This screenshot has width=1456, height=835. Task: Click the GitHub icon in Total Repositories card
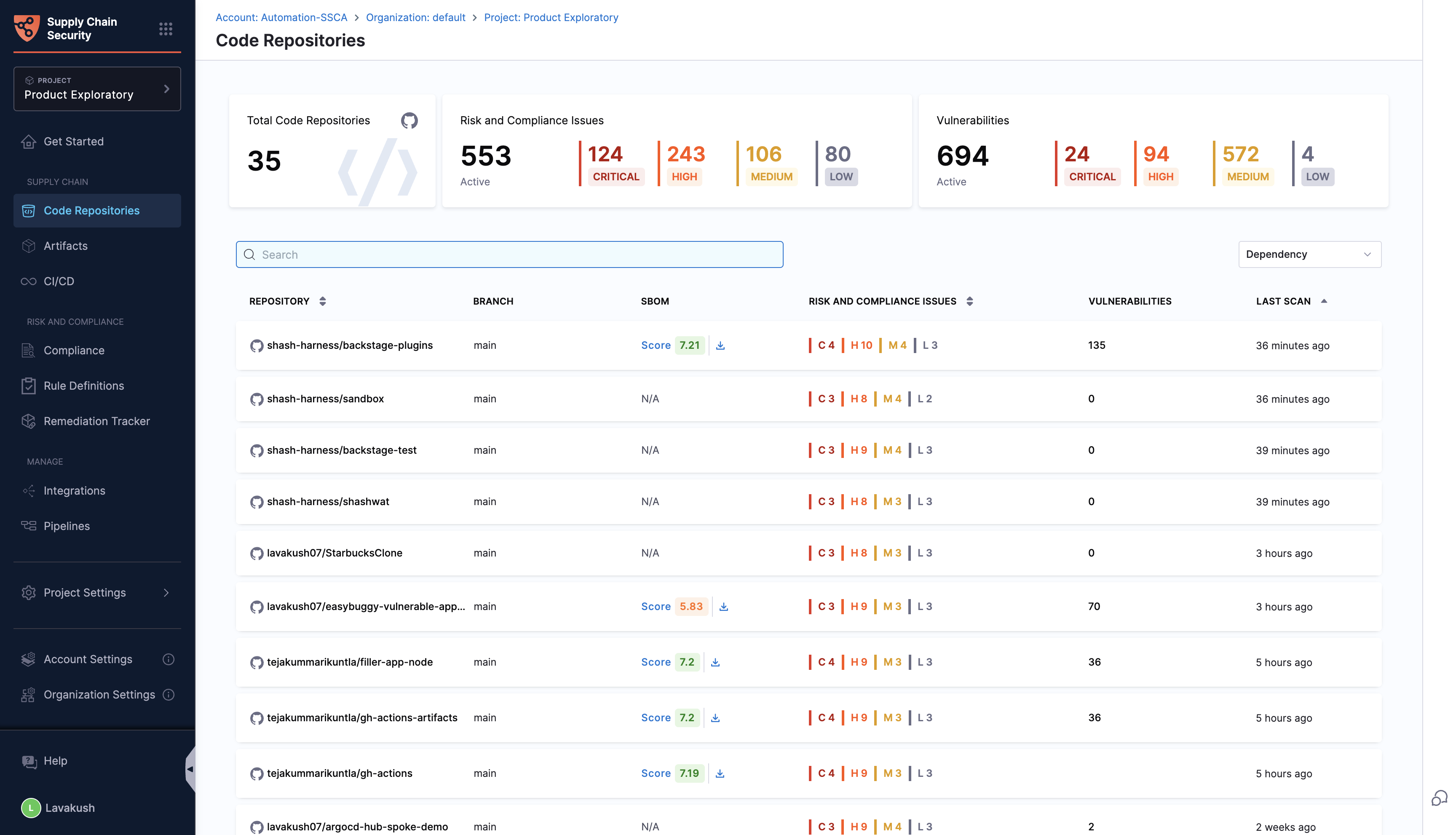pos(409,120)
